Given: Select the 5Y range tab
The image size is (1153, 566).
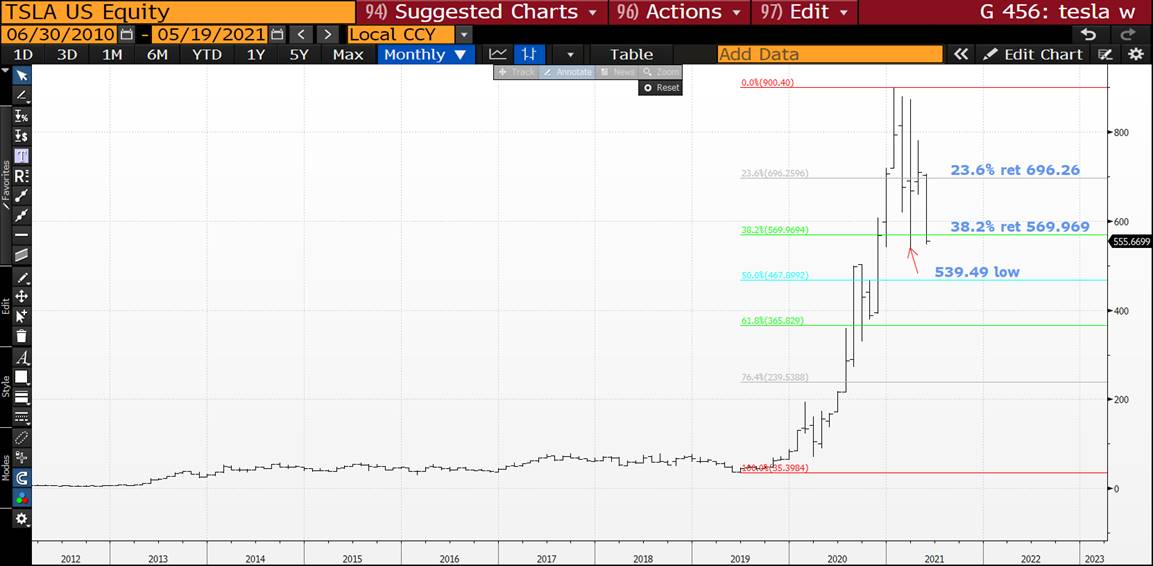Looking at the screenshot, I should [299, 54].
